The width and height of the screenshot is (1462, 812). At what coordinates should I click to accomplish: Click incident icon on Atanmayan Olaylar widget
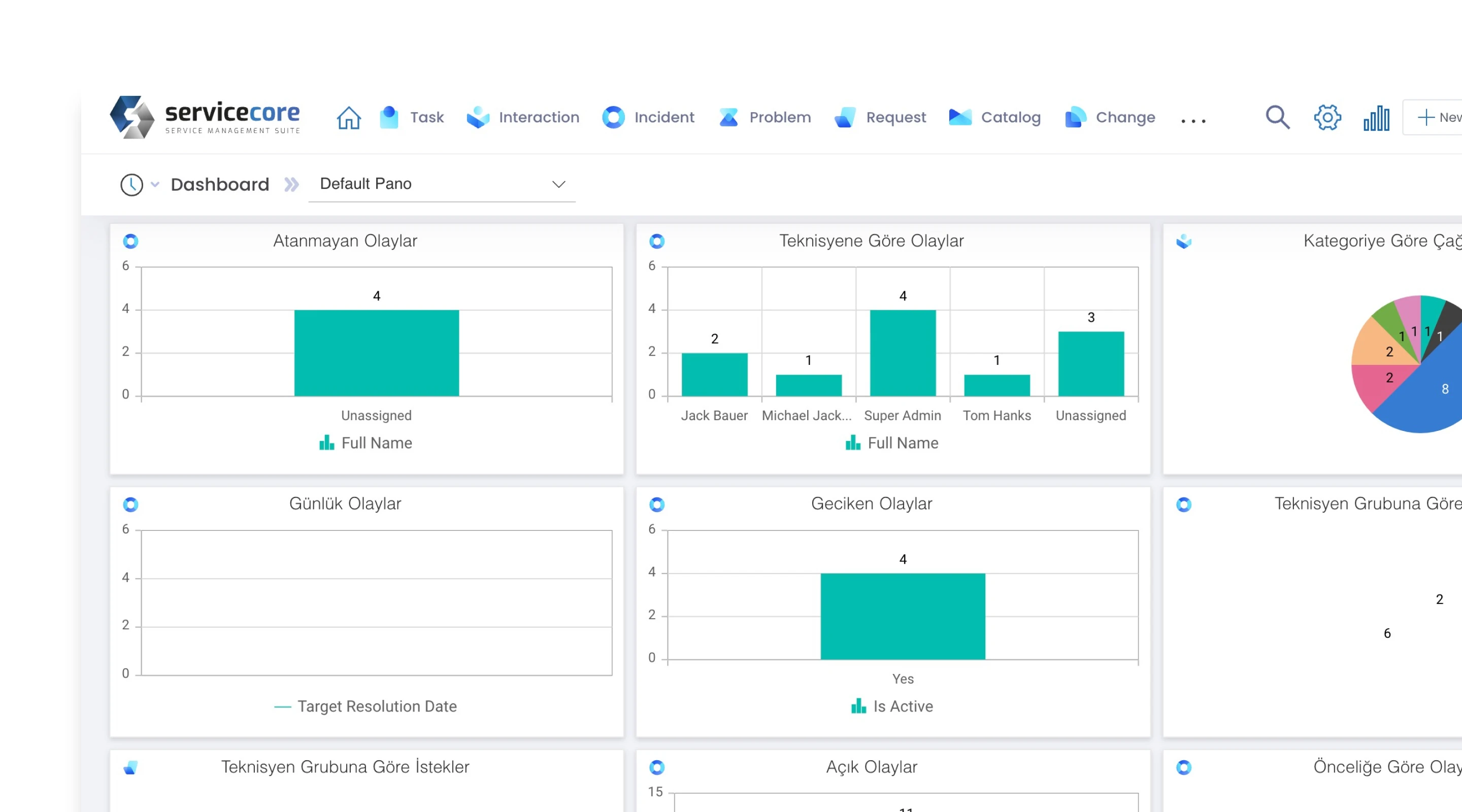click(x=130, y=241)
